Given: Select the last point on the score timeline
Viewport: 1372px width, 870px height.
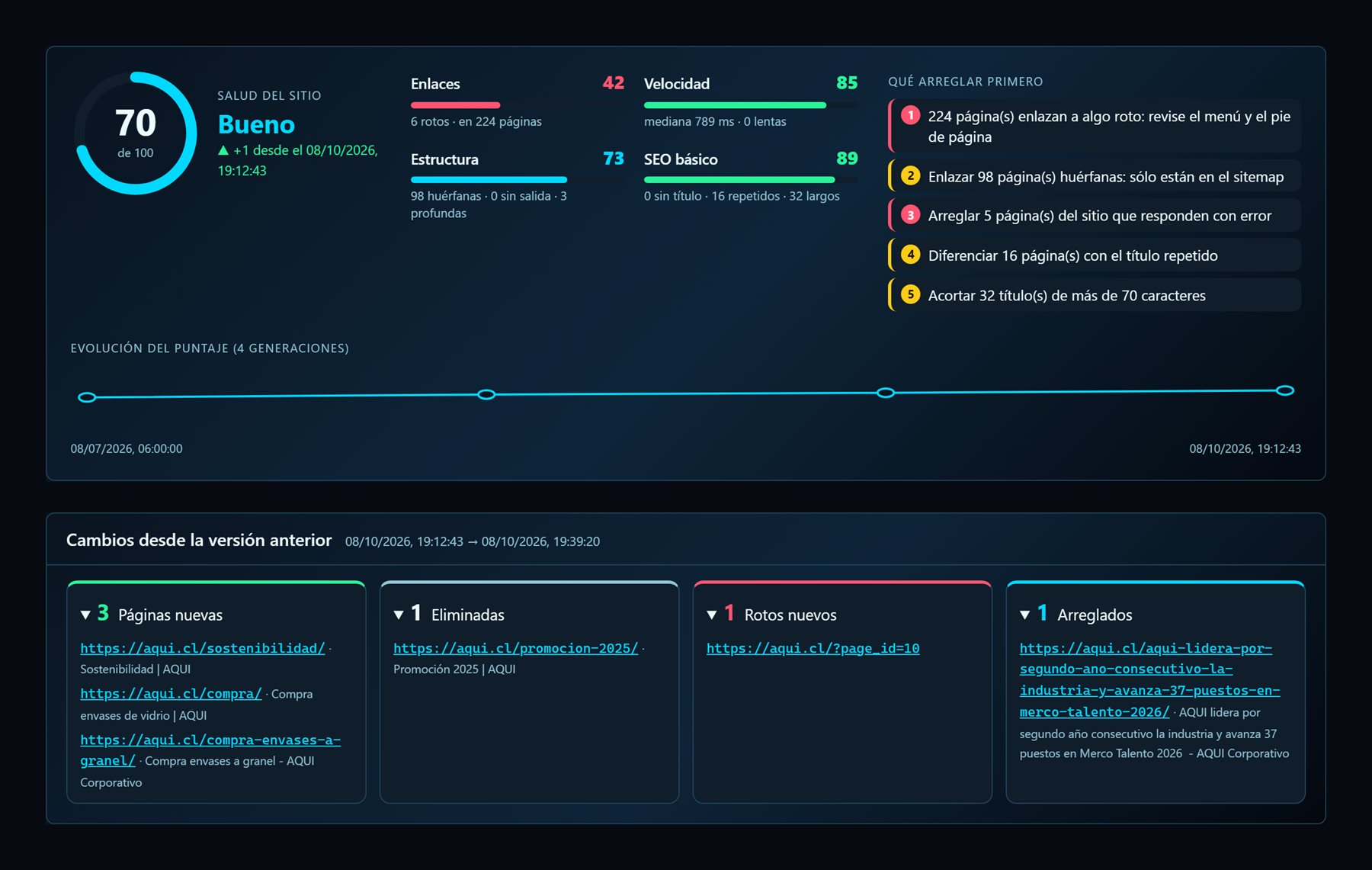Looking at the screenshot, I should pyautogui.click(x=1285, y=390).
